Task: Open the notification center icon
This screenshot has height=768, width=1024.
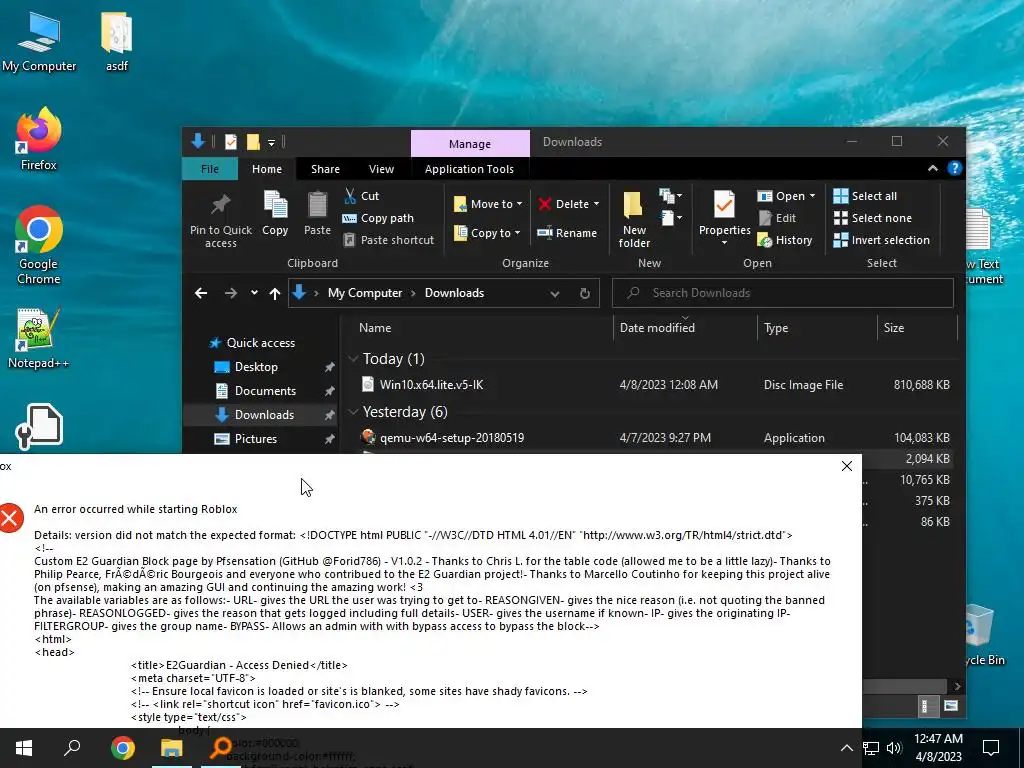Action: coord(991,748)
